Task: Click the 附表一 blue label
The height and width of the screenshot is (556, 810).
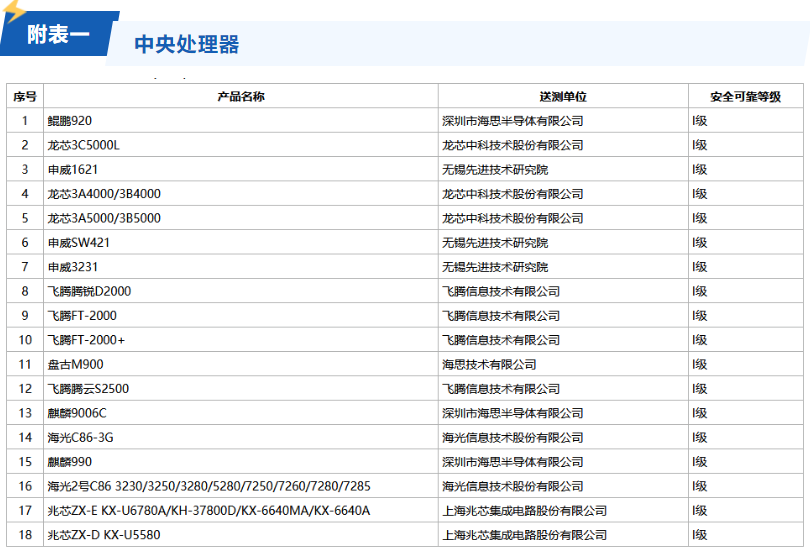Action: point(58,35)
